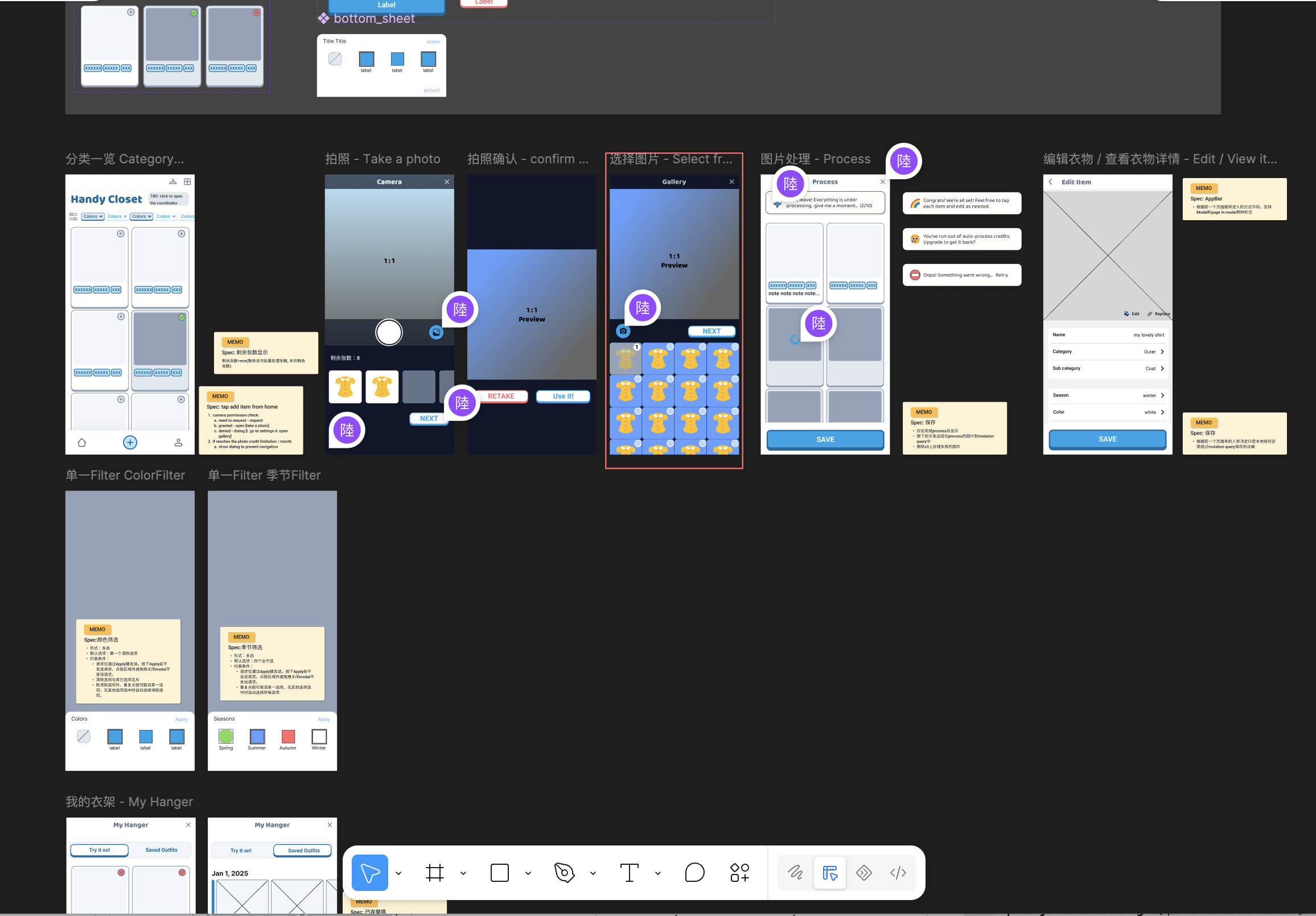Screen dimensions: 1316x916
Task: Open the Pen tool dropdown arrow
Action: 593,873
